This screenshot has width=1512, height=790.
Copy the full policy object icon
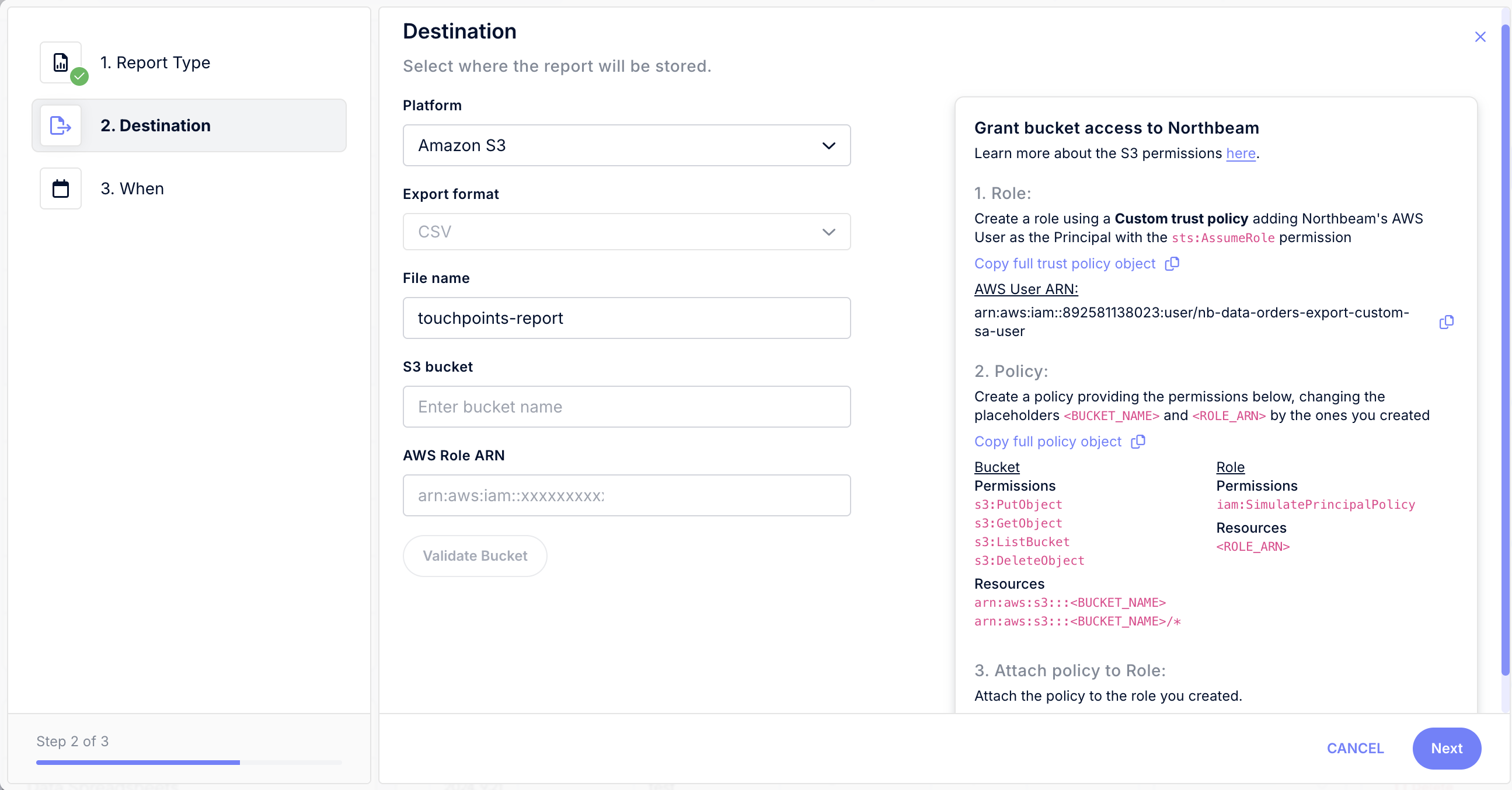pyautogui.click(x=1138, y=442)
